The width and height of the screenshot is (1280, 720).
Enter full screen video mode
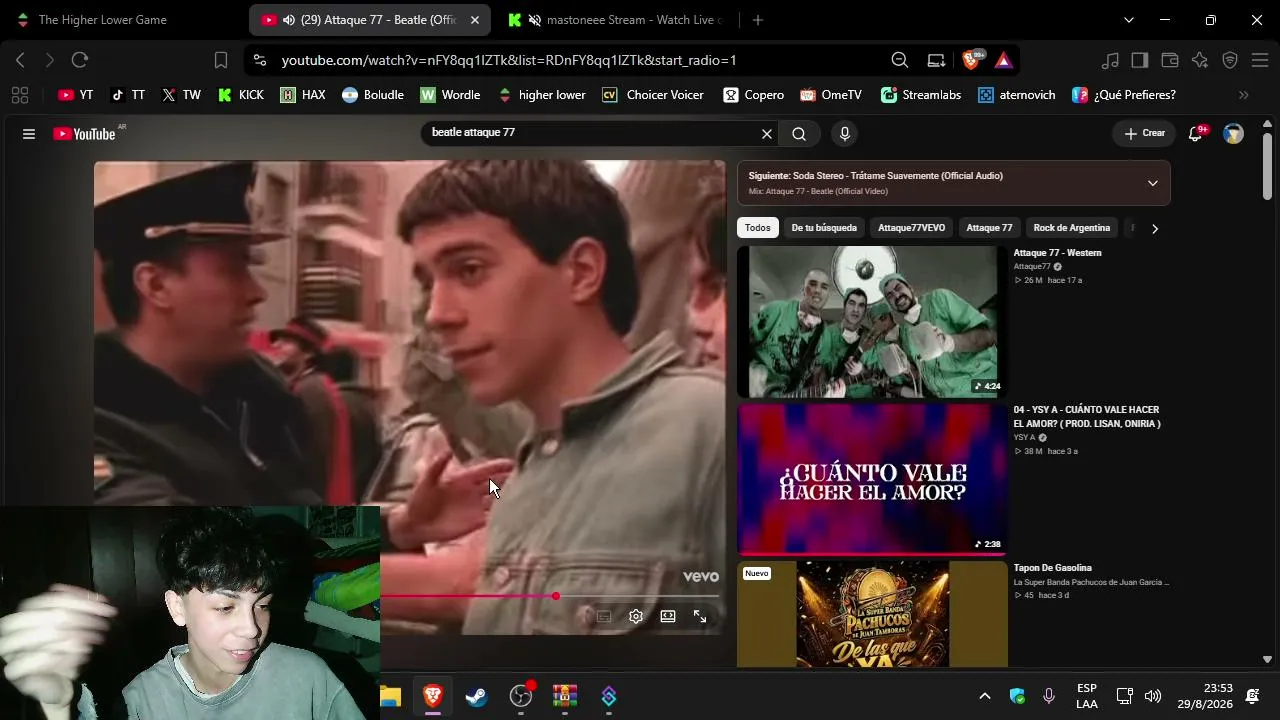(x=700, y=617)
